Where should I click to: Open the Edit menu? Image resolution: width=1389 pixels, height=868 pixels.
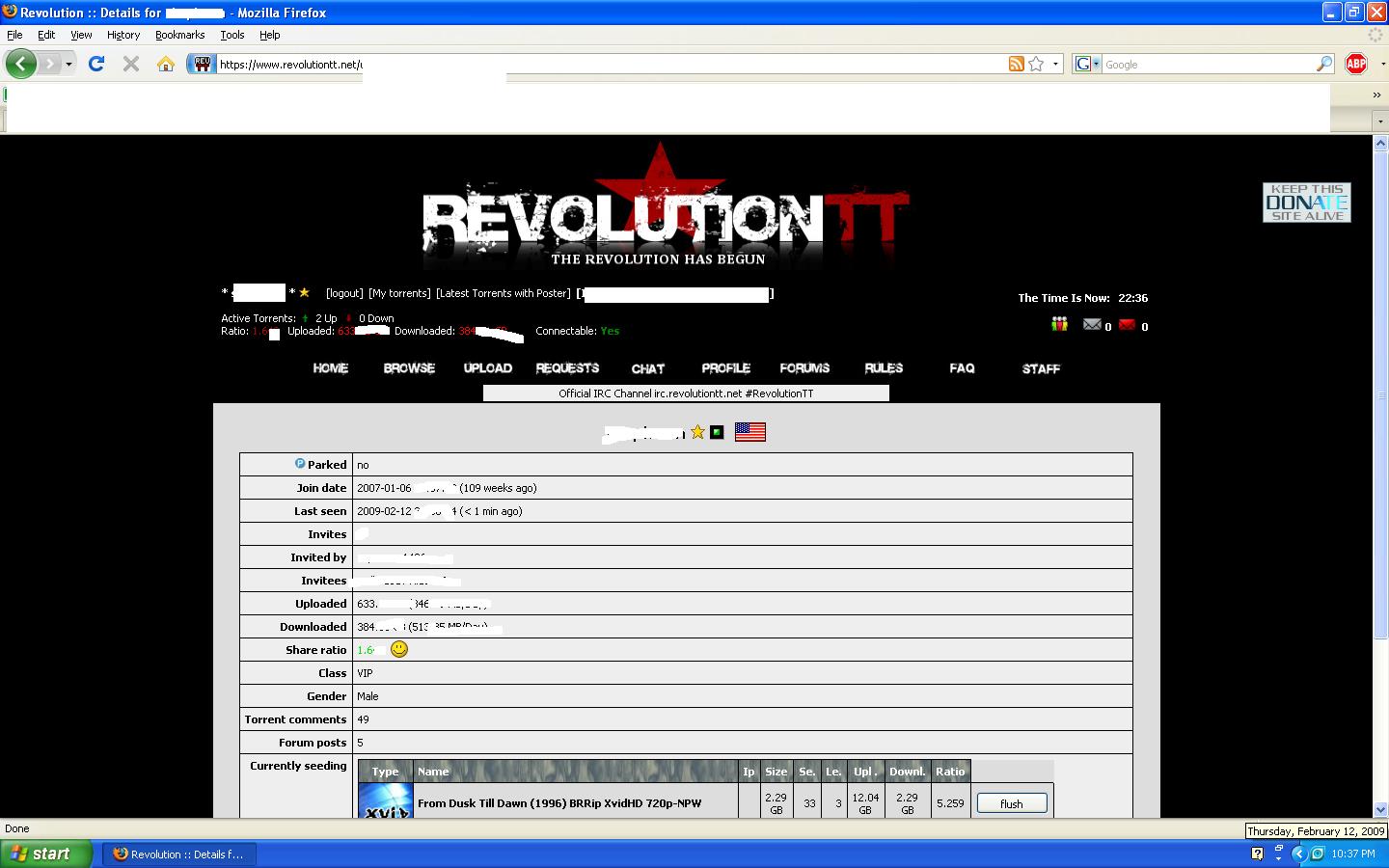coord(46,35)
